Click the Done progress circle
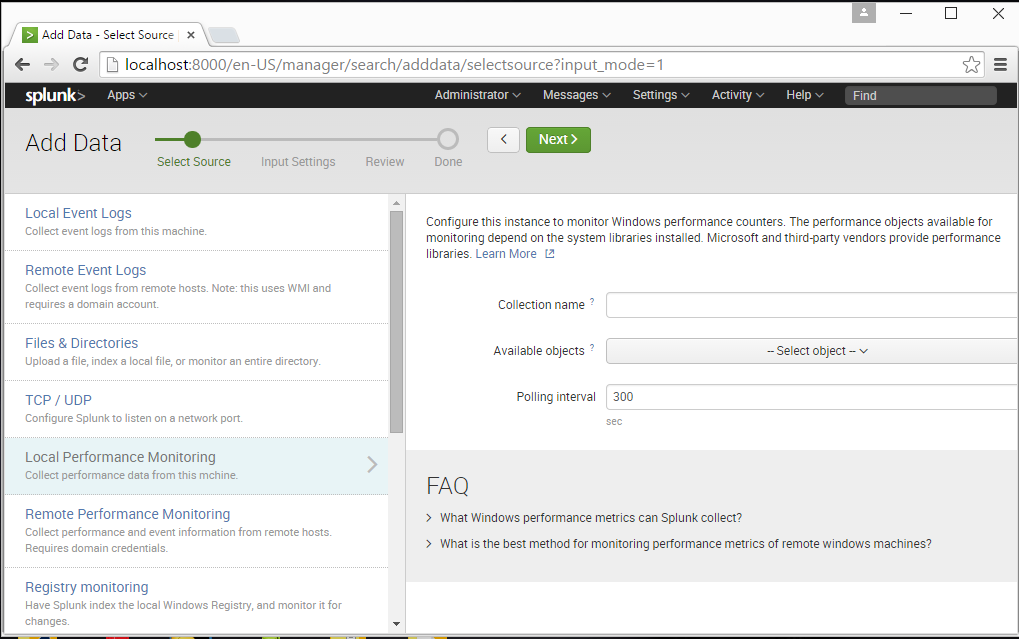Viewport: 1019px width, 639px height. 448,139
